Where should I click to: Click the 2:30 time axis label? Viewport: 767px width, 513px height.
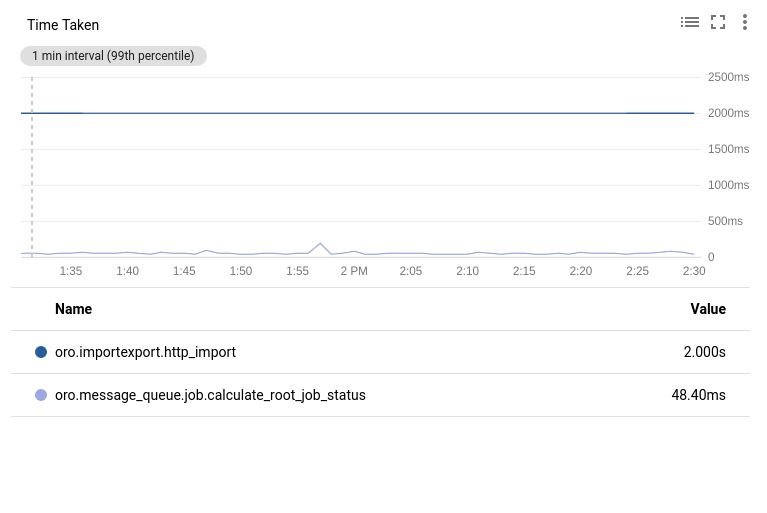[x=694, y=271]
